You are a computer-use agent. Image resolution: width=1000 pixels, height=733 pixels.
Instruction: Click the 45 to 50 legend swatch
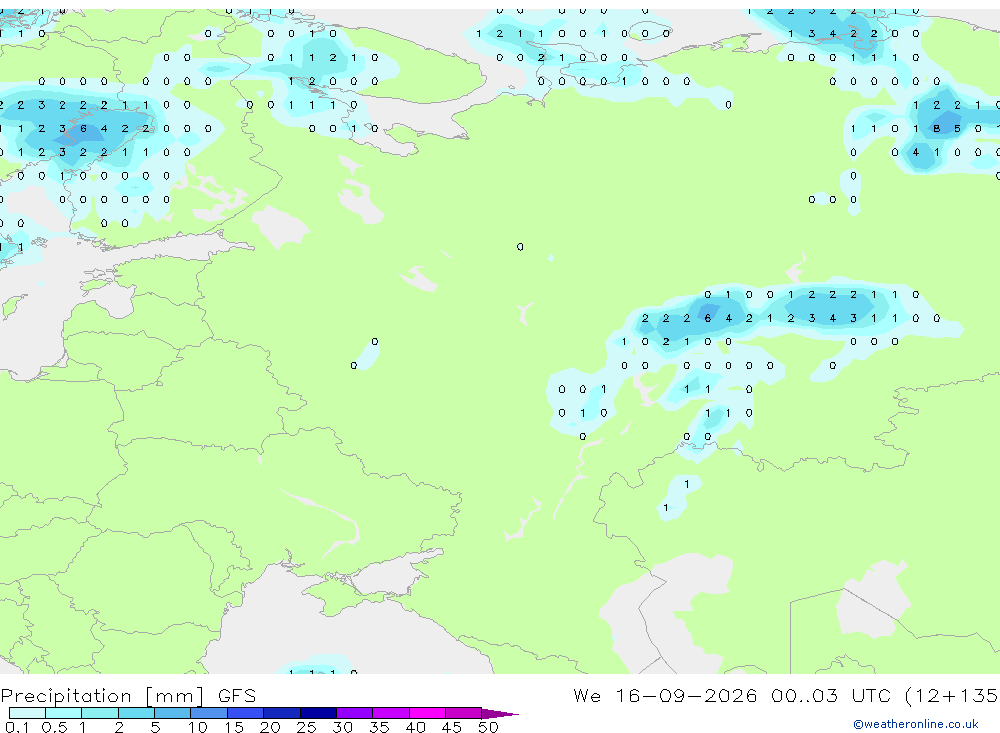click(x=464, y=713)
